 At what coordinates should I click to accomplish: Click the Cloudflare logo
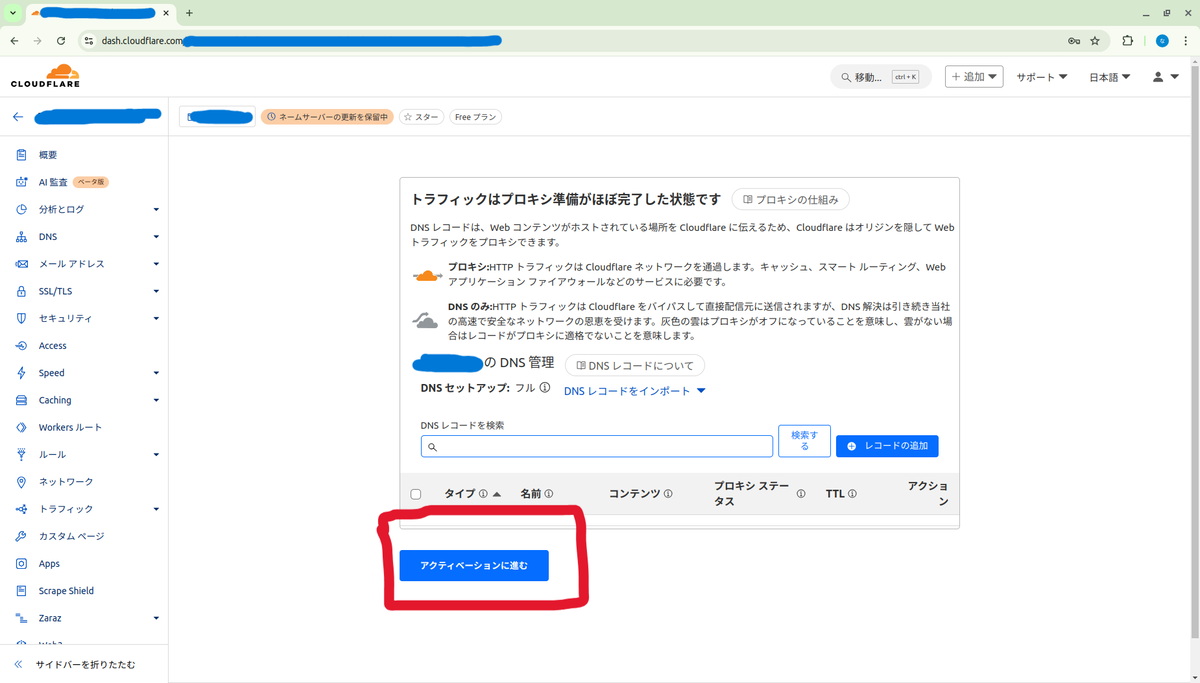45,76
